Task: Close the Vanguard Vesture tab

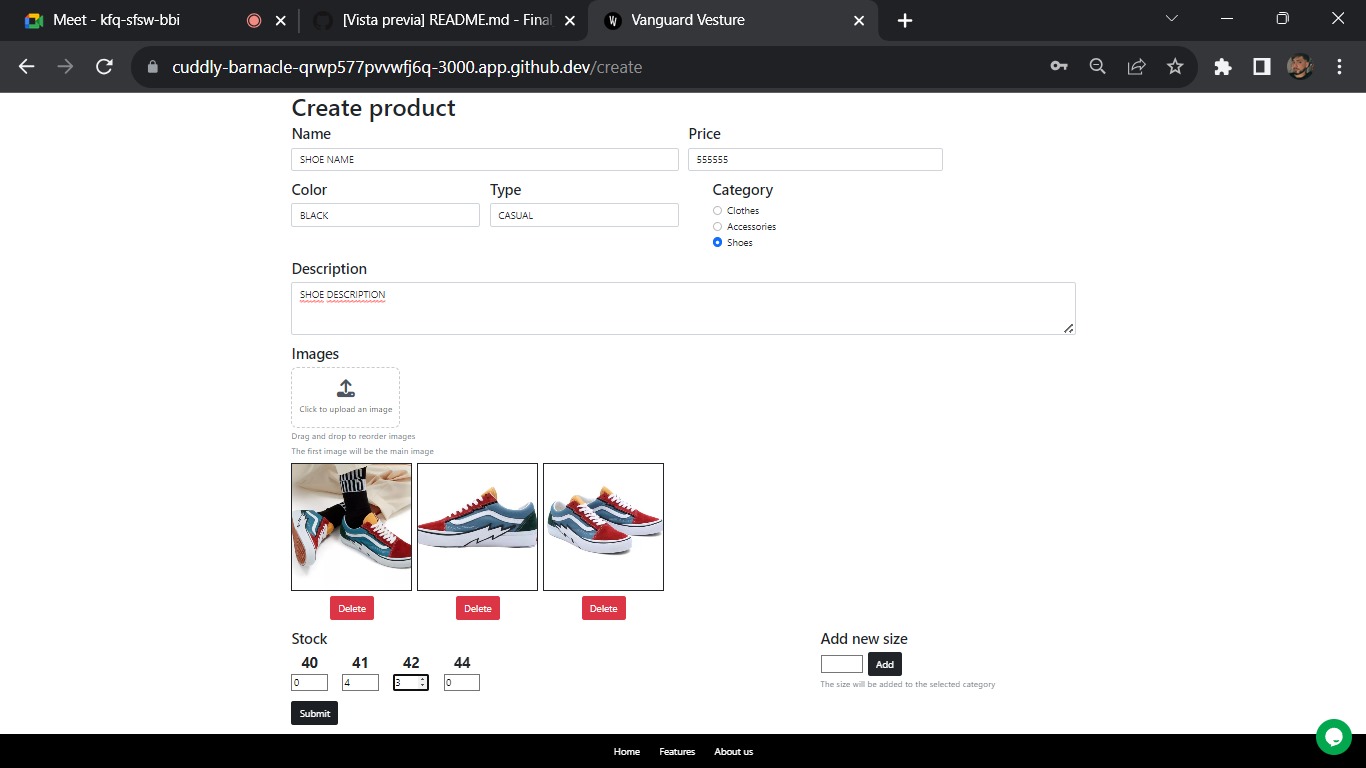Action: [859, 20]
